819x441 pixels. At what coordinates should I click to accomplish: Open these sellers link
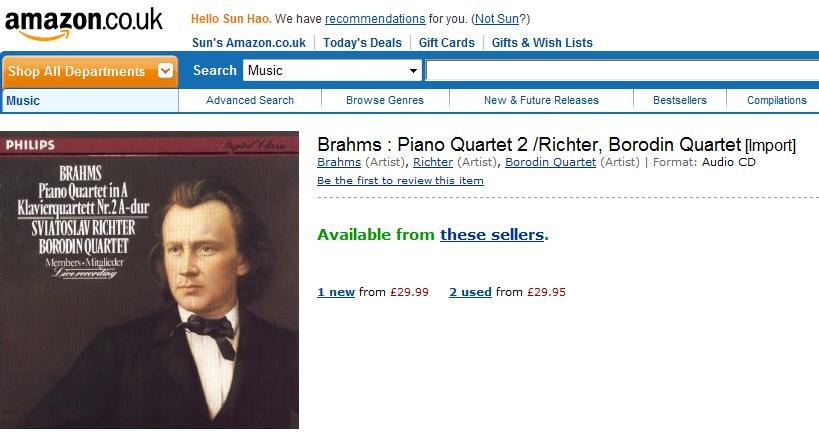pyautogui.click(x=492, y=235)
